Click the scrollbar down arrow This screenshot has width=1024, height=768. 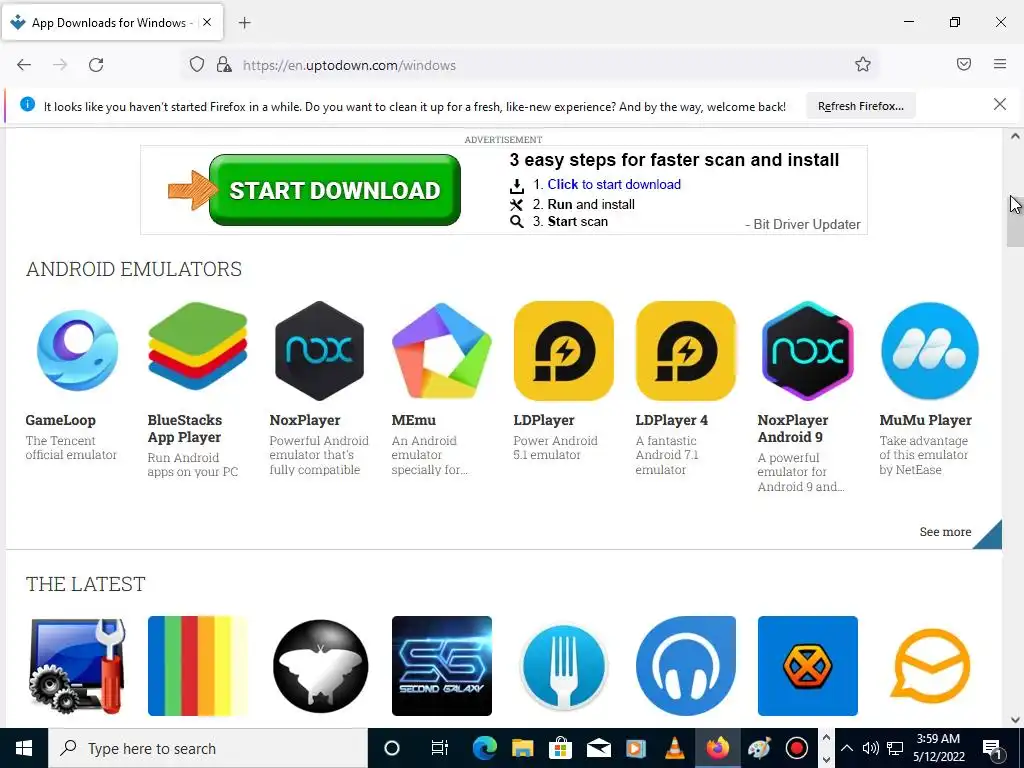click(x=1015, y=720)
